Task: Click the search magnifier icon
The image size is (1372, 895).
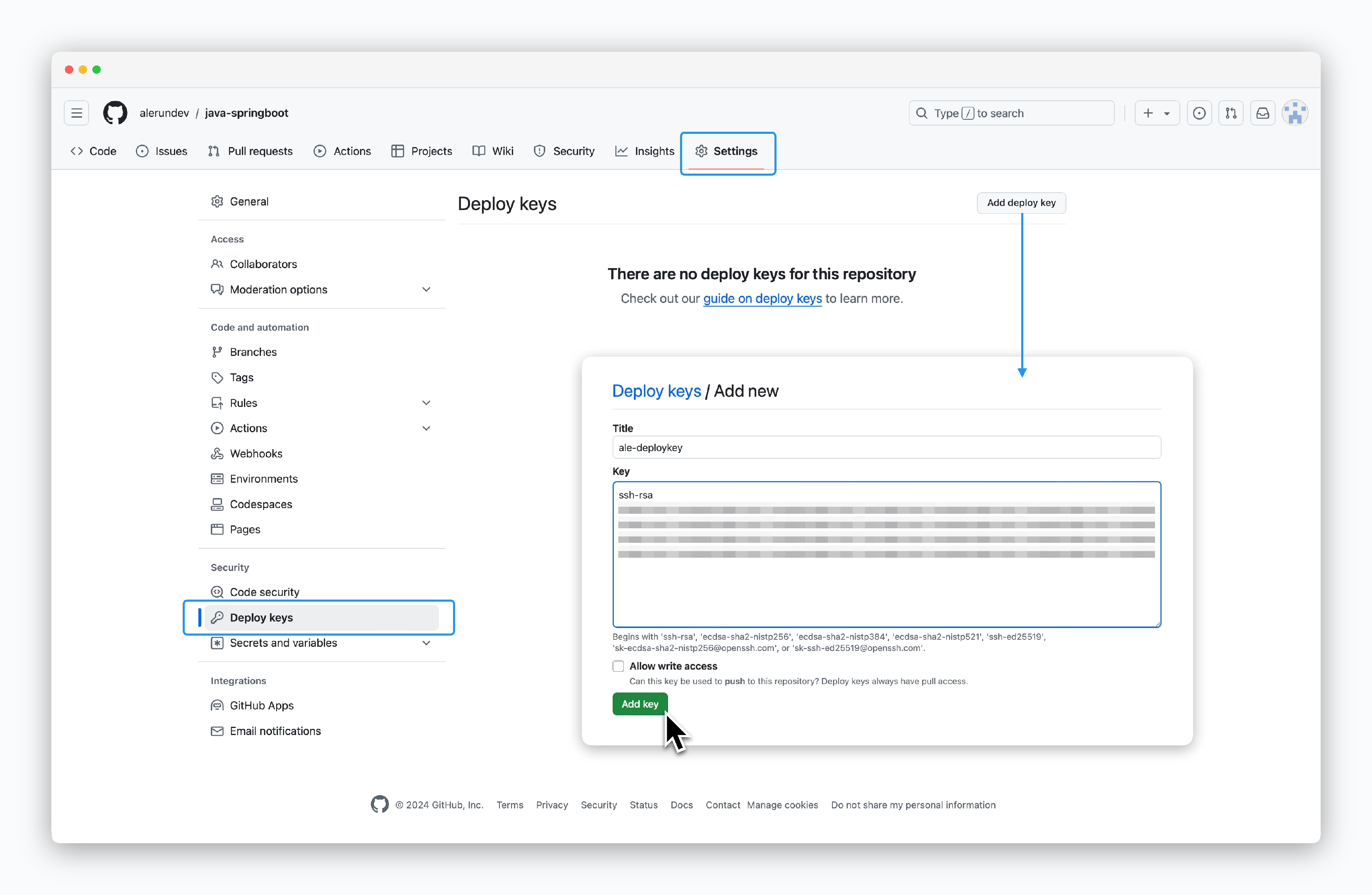Action: (922, 113)
